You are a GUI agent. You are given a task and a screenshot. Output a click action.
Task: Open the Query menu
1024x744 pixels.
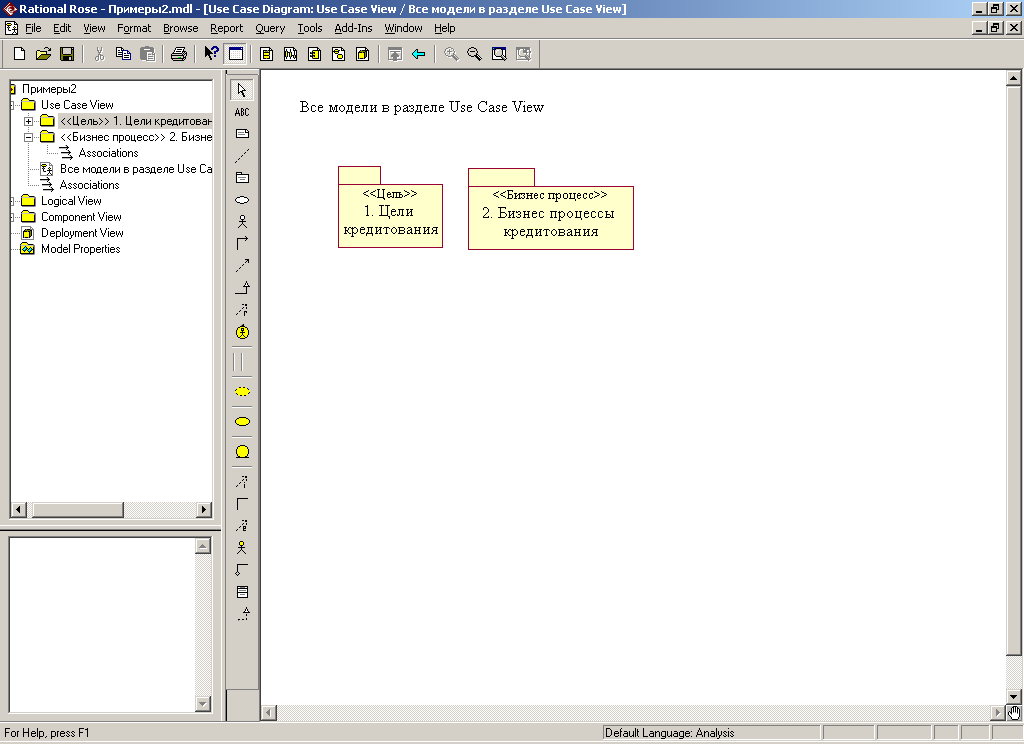click(270, 28)
